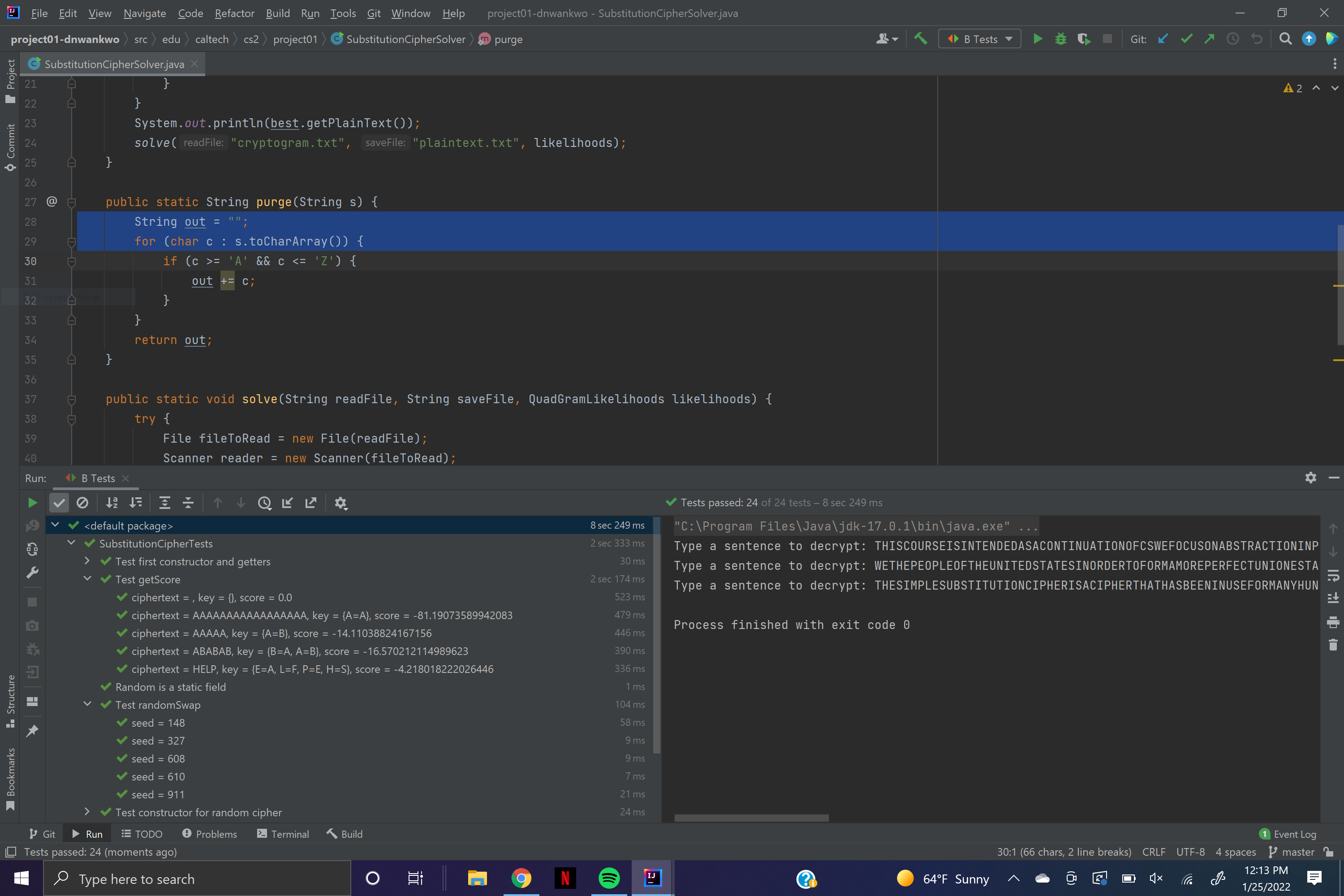Image resolution: width=1344 pixels, height=896 pixels.
Task: Click the console horizontal scrollbar
Action: [751, 818]
